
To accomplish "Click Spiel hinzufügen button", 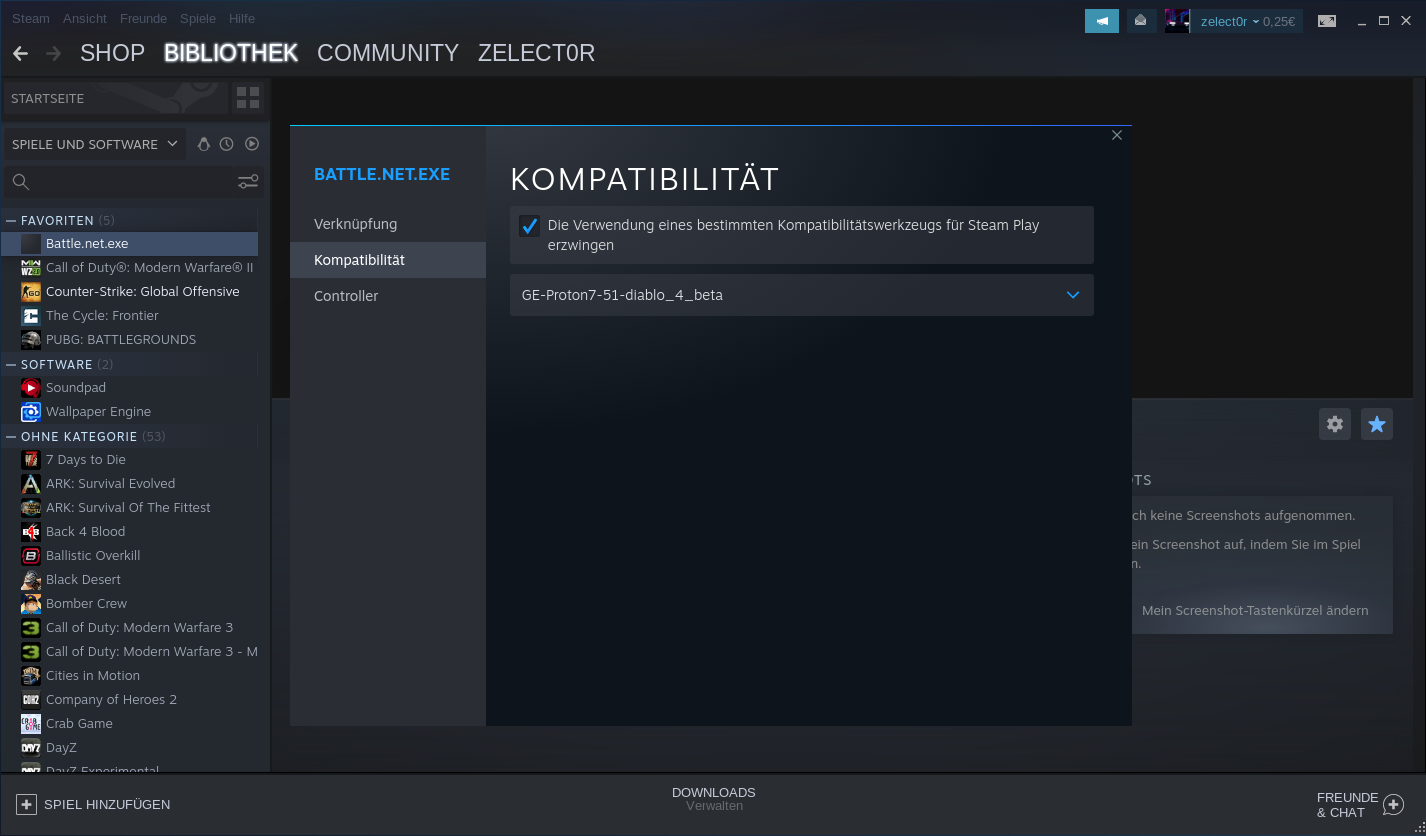I will [x=93, y=804].
